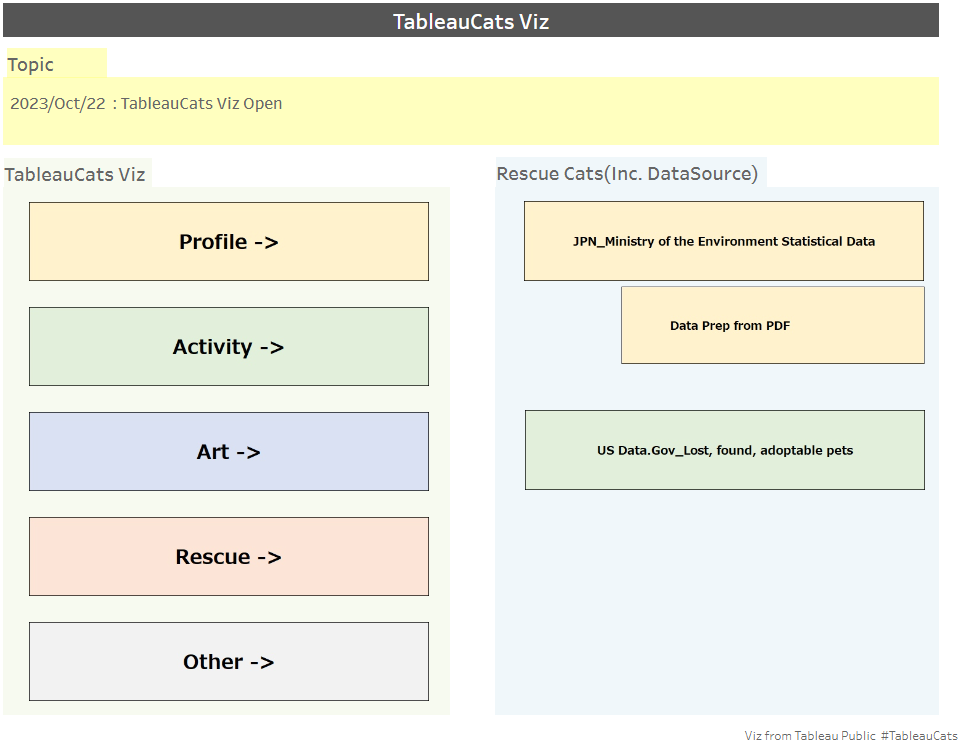Viewport: 969px width, 748px height.
Task: Select the Art -> button
Action: (x=229, y=452)
